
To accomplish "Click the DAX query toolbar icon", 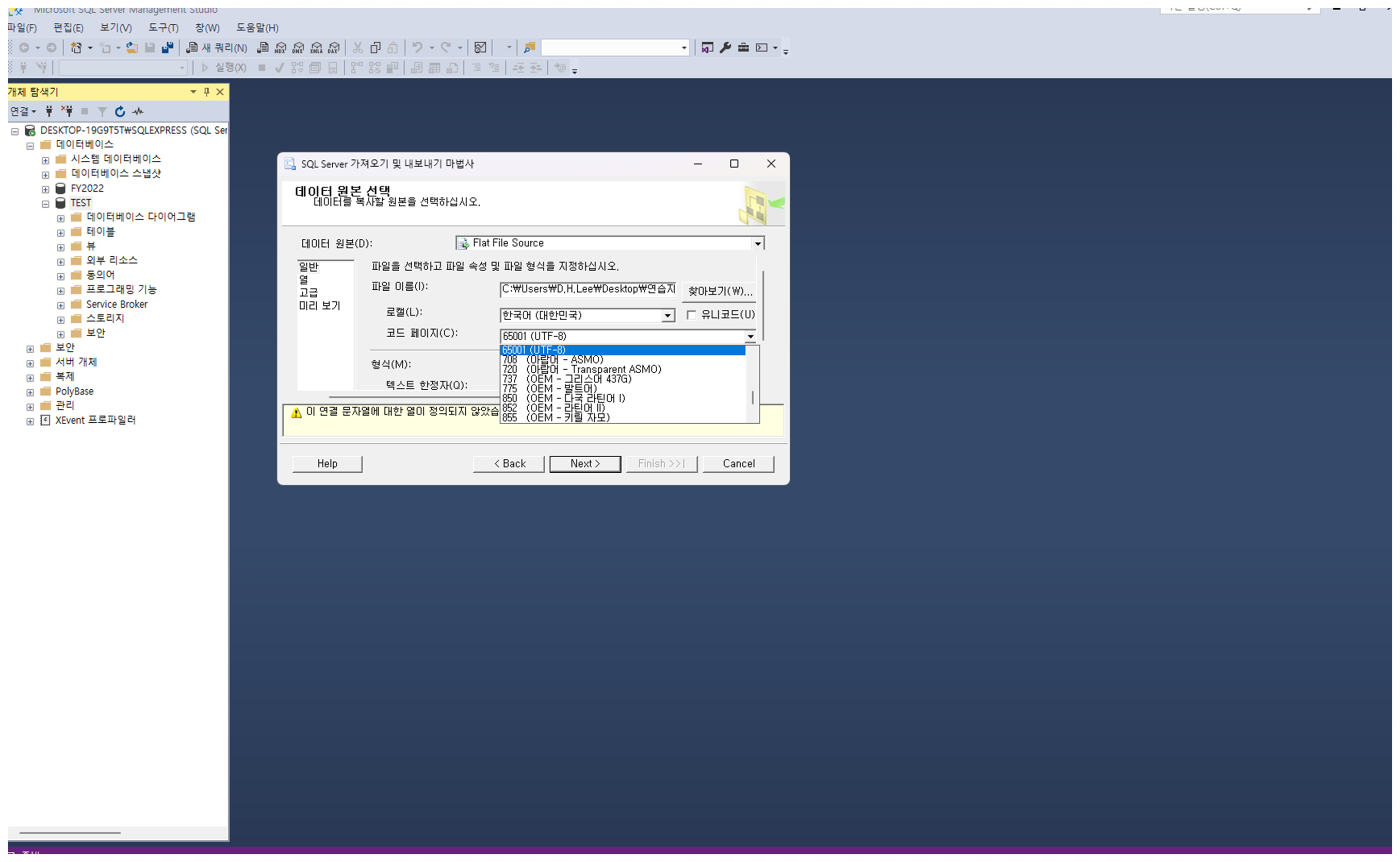I will [x=334, y=48].
